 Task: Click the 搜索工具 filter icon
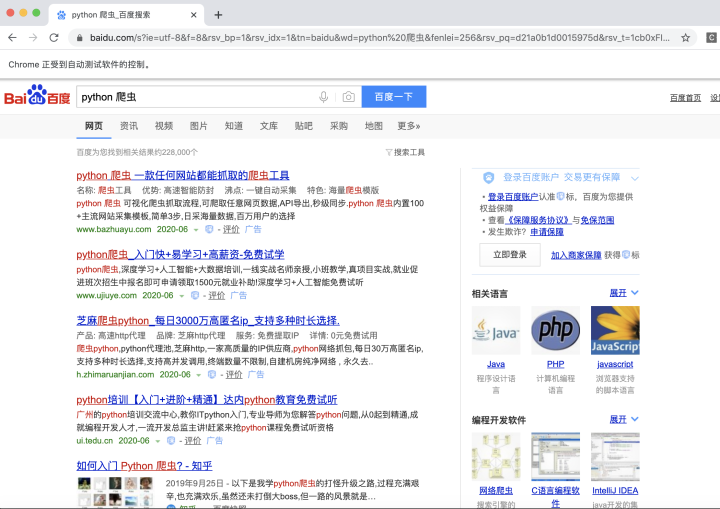pos(388,152)
